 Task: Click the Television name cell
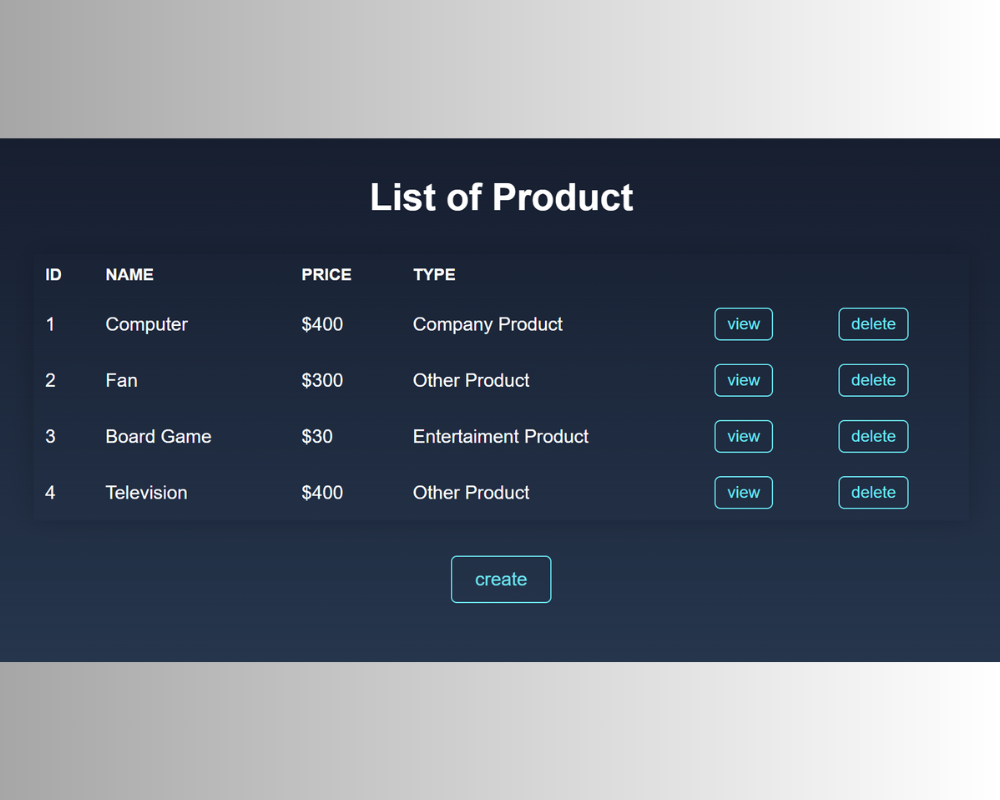click(146, 493)
